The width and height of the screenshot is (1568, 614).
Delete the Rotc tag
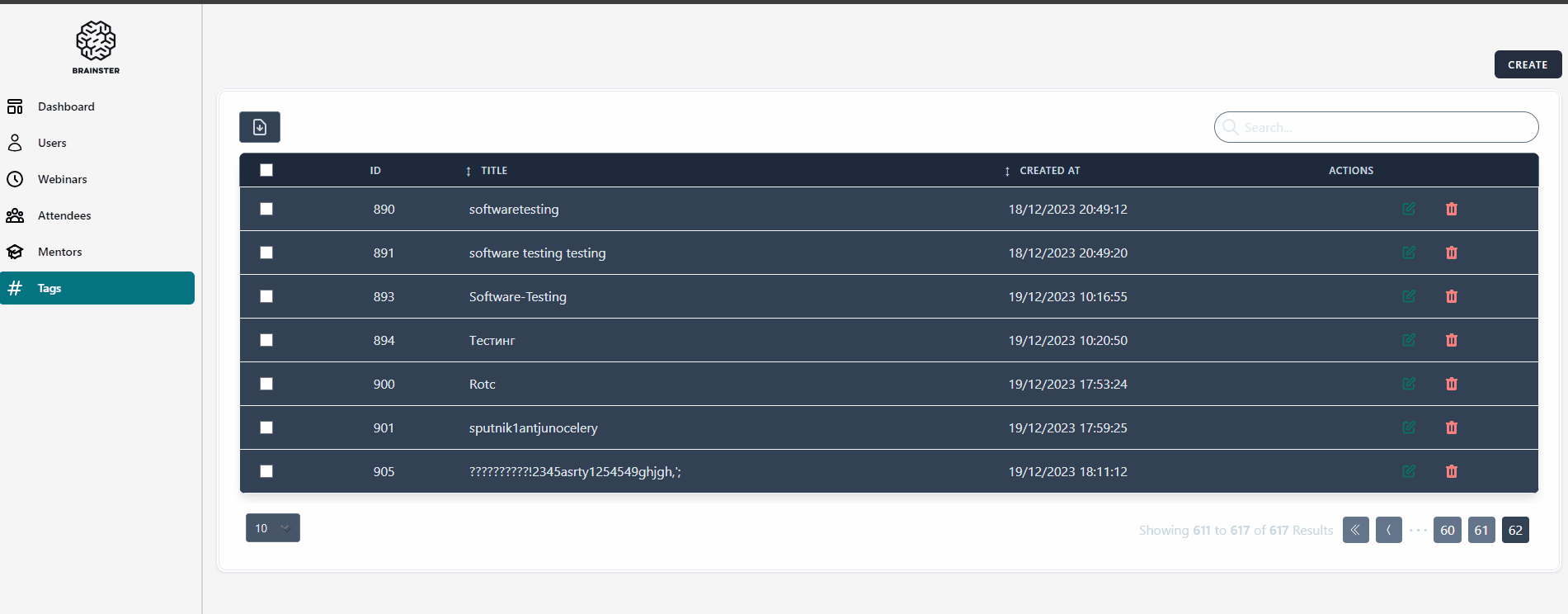coord(1451,384)
